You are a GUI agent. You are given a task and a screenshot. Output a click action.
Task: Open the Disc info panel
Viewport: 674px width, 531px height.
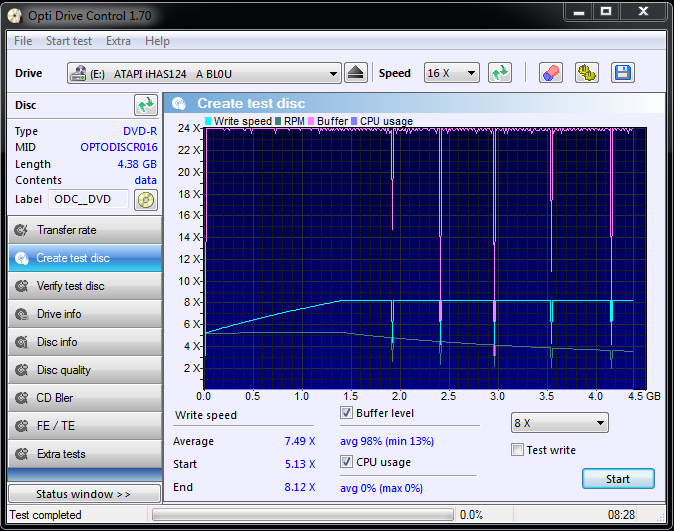coord(85,342)
